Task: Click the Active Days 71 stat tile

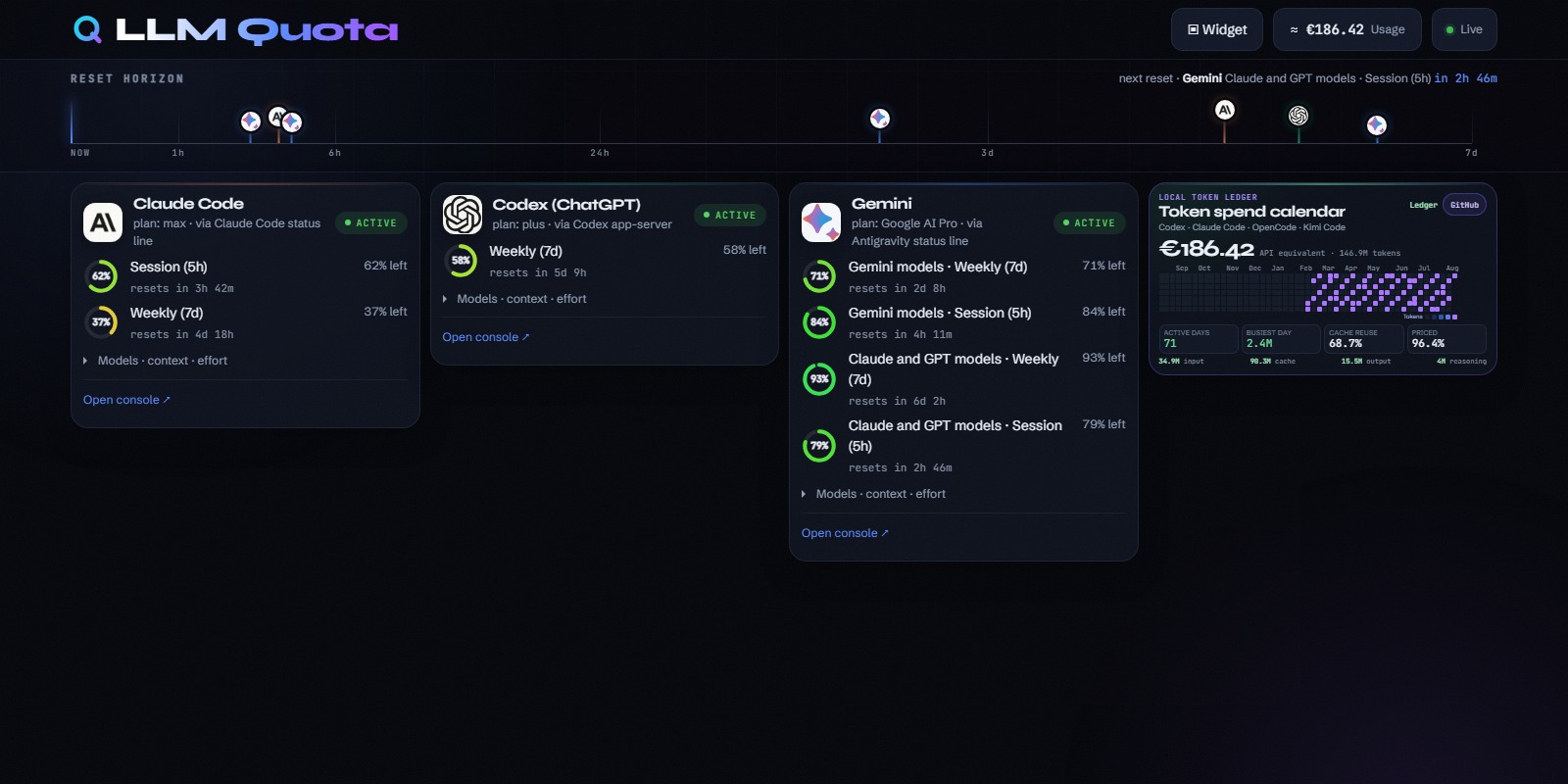Action: pyautogui.click(x=1199, y=339)
